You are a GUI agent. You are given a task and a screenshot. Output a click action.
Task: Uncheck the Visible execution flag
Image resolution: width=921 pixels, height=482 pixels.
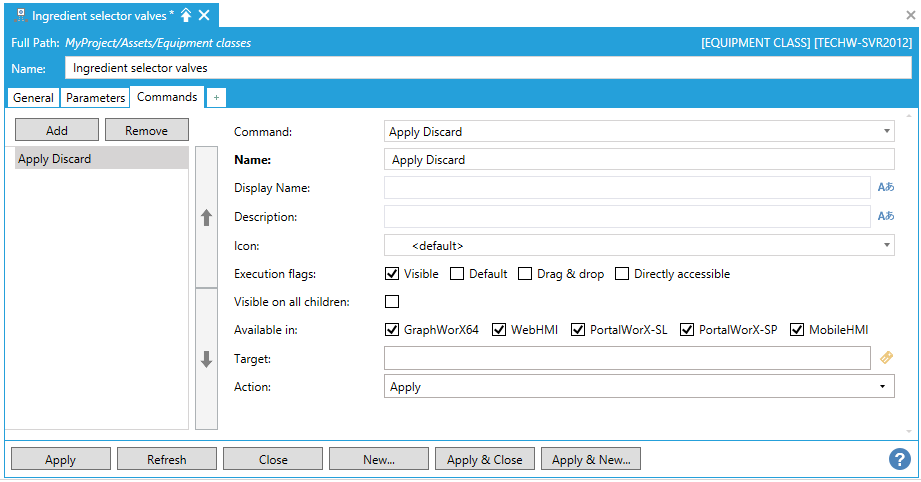[x=393, y=274]
